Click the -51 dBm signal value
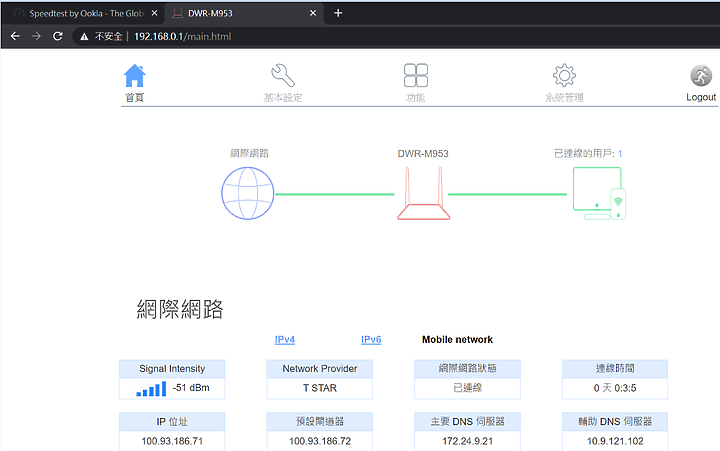Image resolution: width=720 pixels, height=451 pixels. coord(191,388)
